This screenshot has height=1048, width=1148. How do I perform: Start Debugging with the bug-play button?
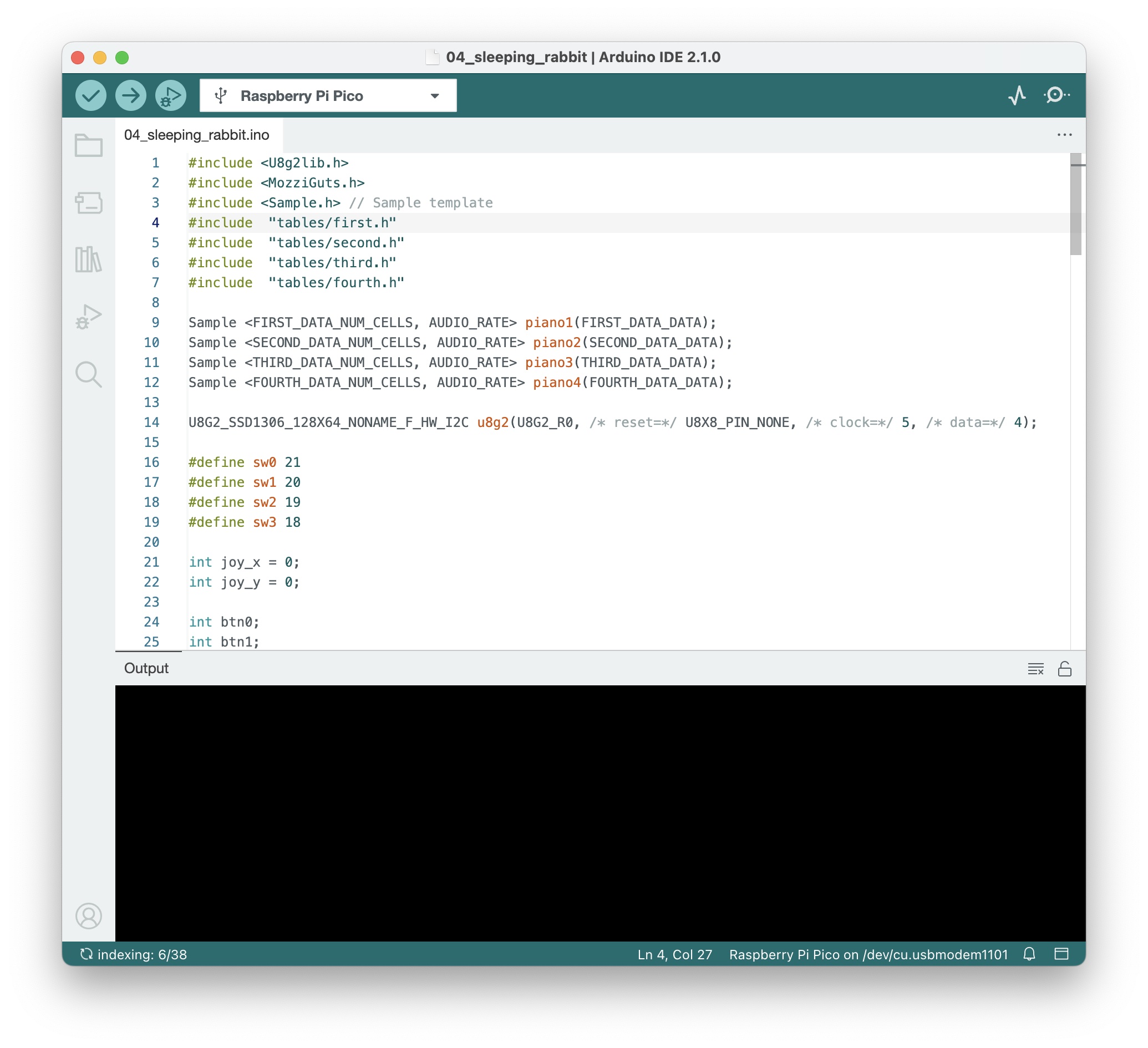[170, 95]
